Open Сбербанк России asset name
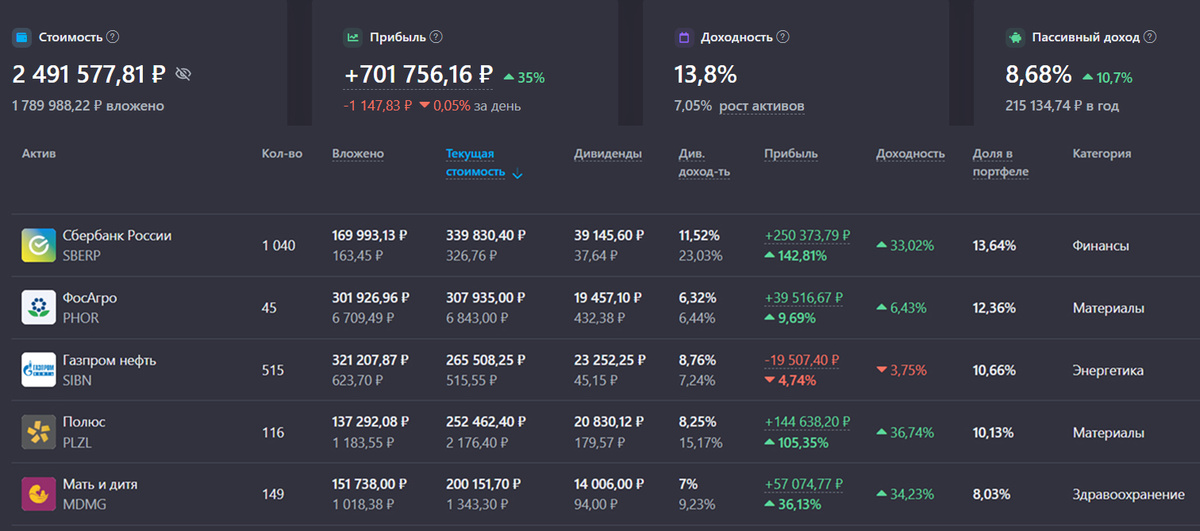 [117, 236]
